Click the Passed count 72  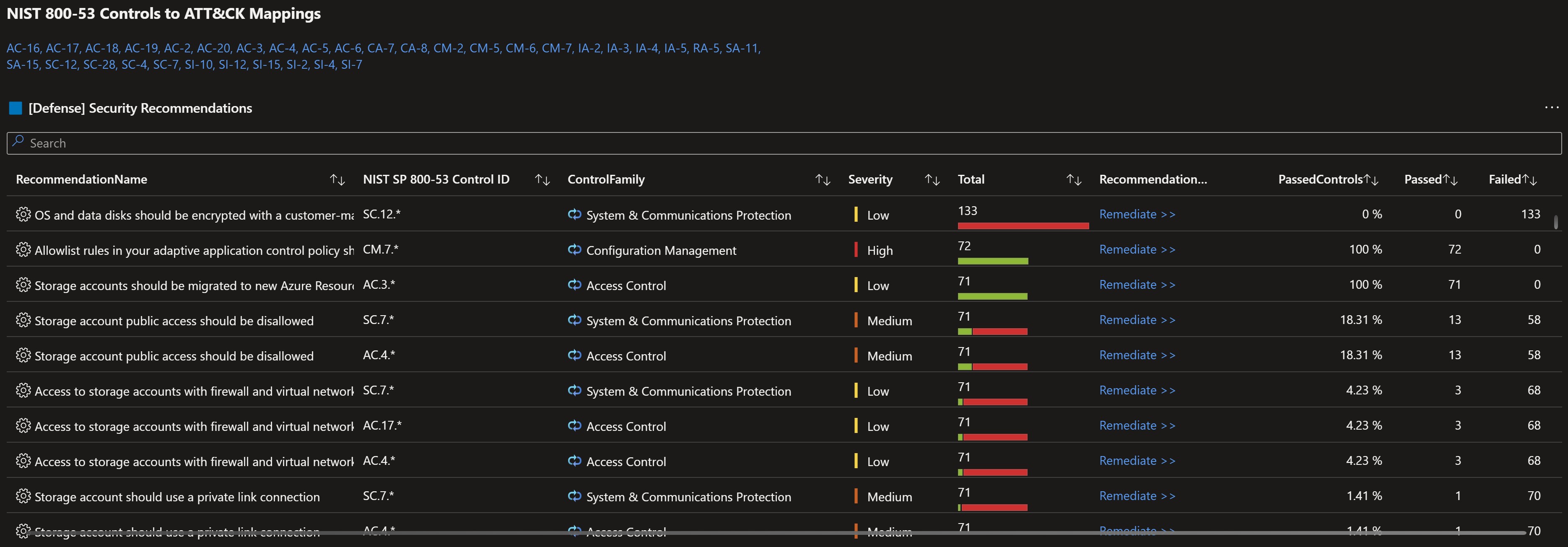[x=1454, y=249]
